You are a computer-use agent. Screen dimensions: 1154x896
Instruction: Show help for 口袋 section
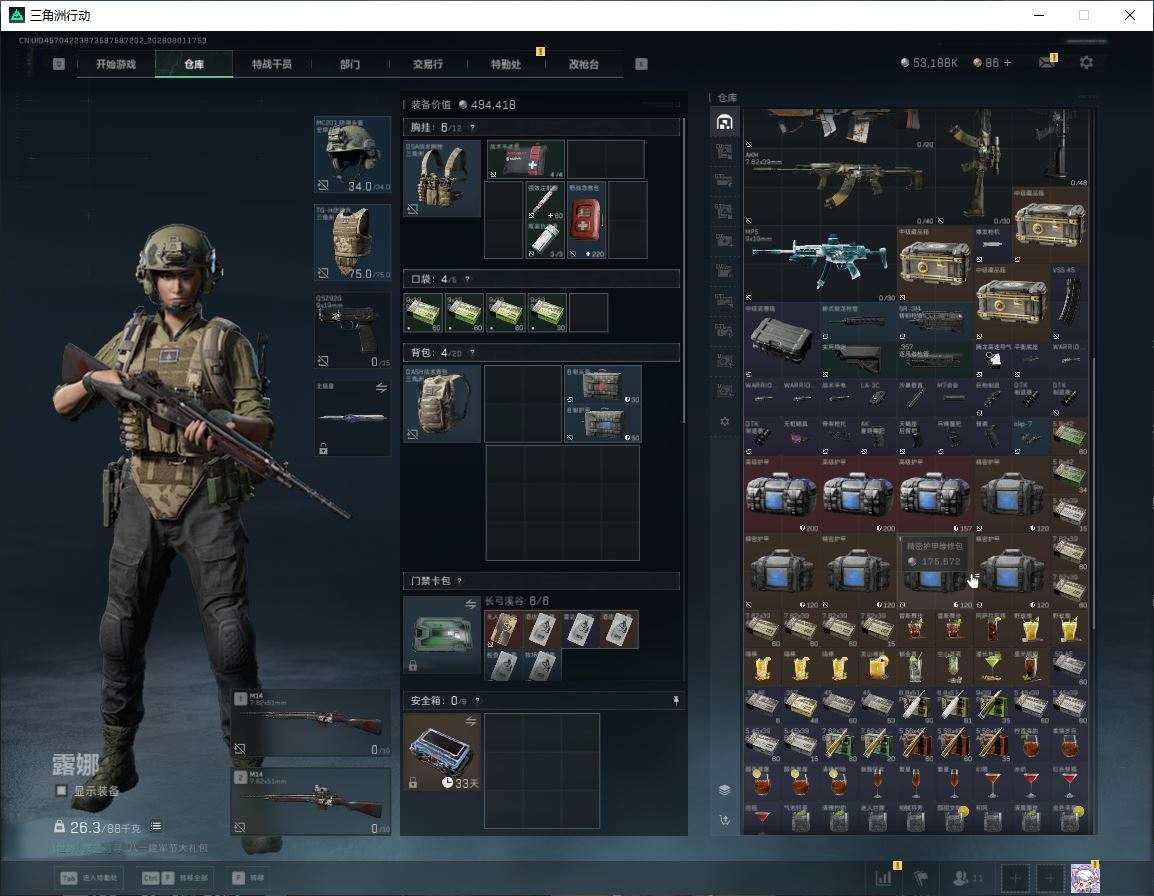point(467,279)
